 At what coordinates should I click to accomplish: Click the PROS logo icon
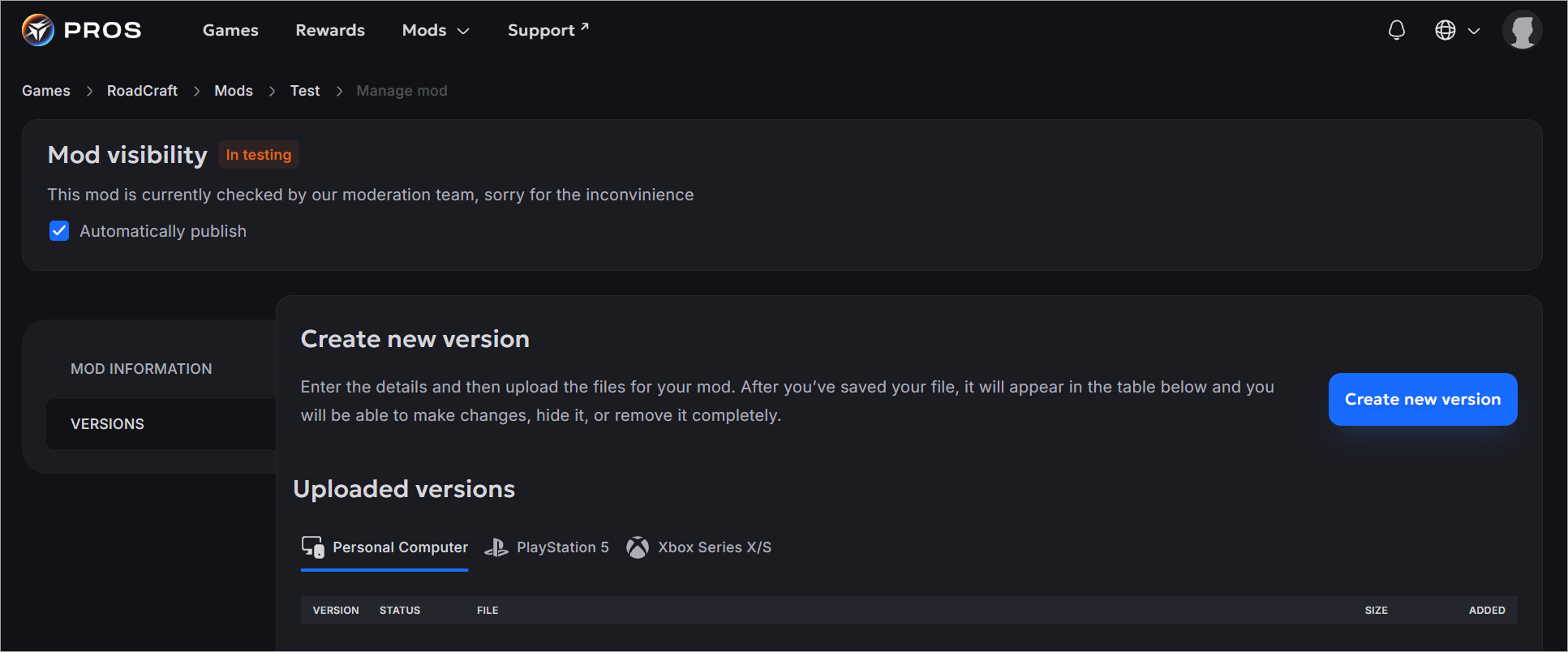click(x=37, y=31)
